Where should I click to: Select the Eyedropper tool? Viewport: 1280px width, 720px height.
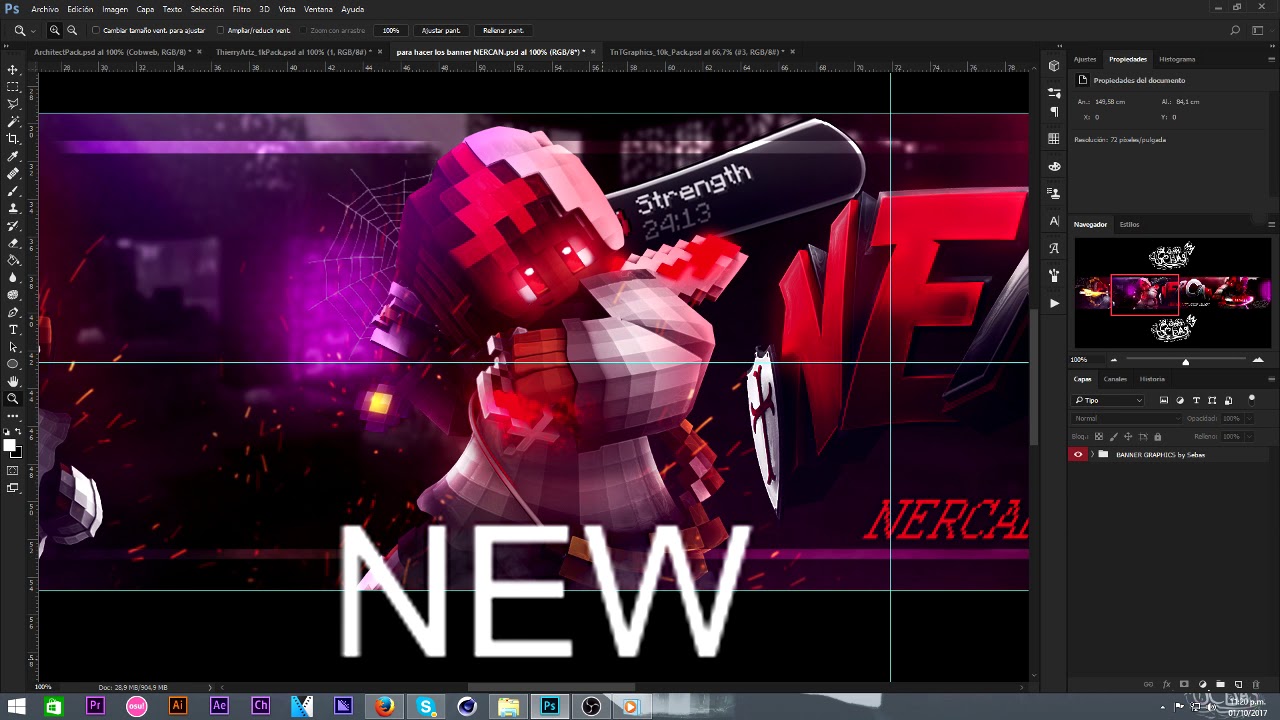click(13, 156)
